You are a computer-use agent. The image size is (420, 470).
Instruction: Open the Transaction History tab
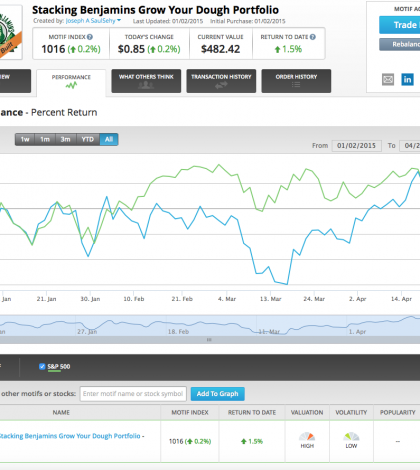[x=221, y=81]
